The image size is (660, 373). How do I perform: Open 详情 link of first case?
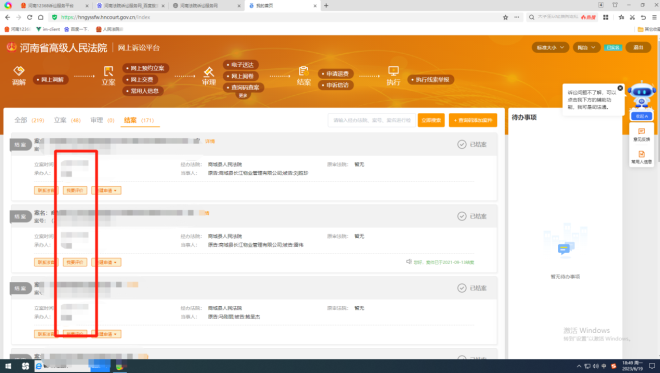pos(210,141)
